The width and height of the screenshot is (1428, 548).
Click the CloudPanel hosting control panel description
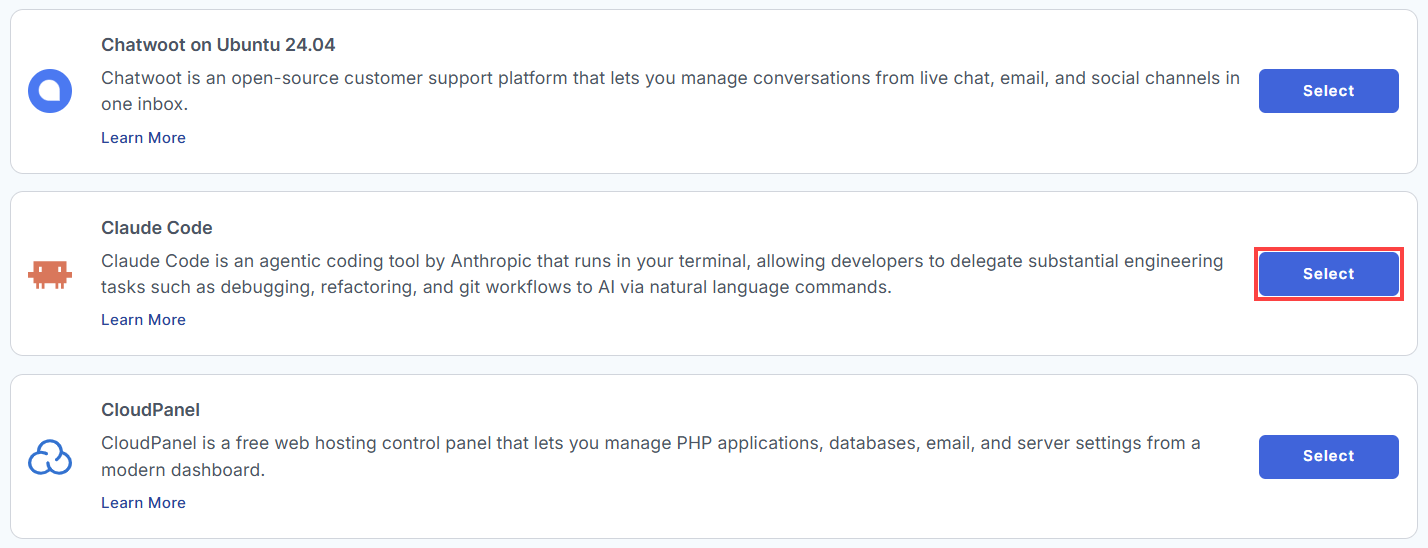(x=651, y=456)
